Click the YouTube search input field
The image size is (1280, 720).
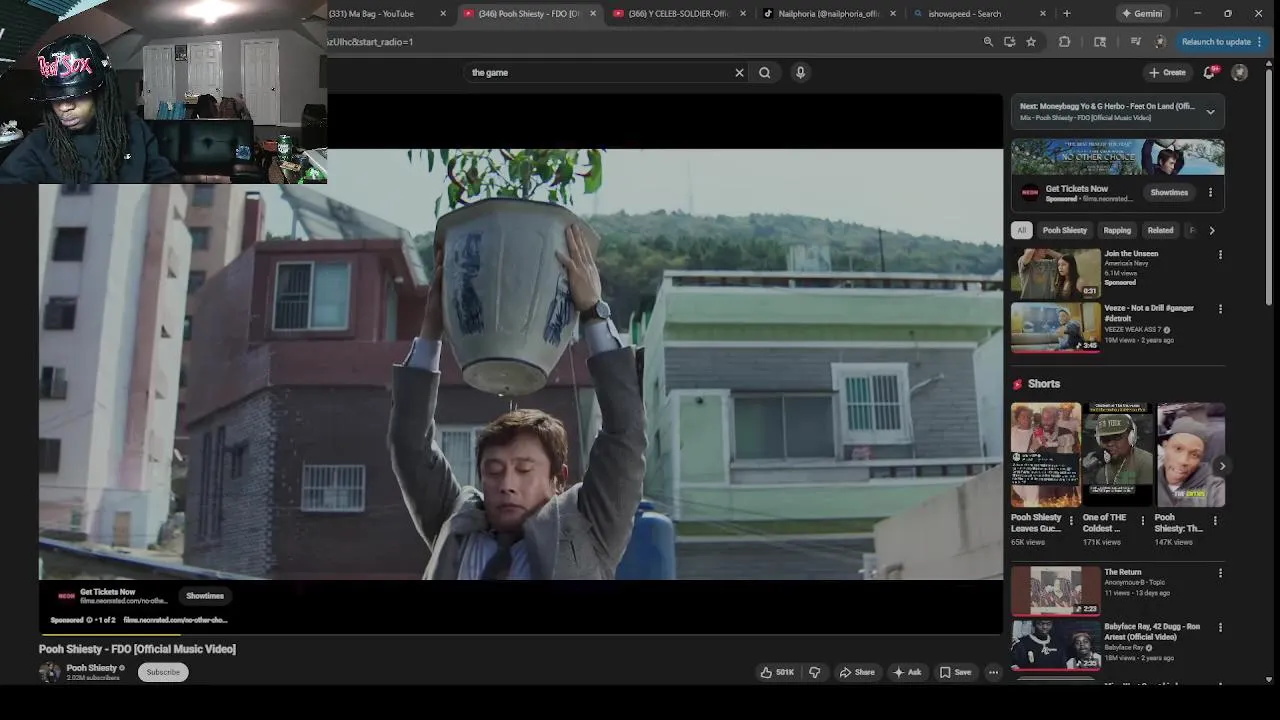598,72
